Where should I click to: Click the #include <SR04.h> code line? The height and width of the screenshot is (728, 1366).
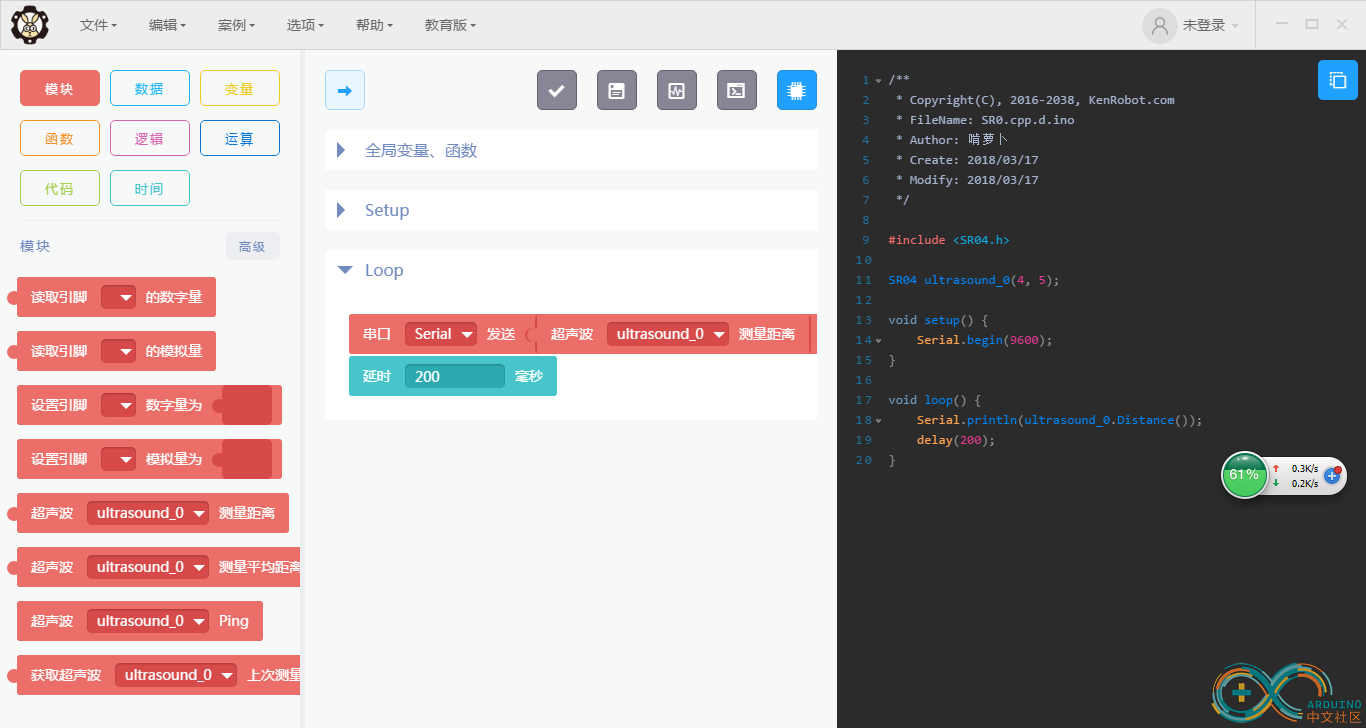tap(949, 240)
